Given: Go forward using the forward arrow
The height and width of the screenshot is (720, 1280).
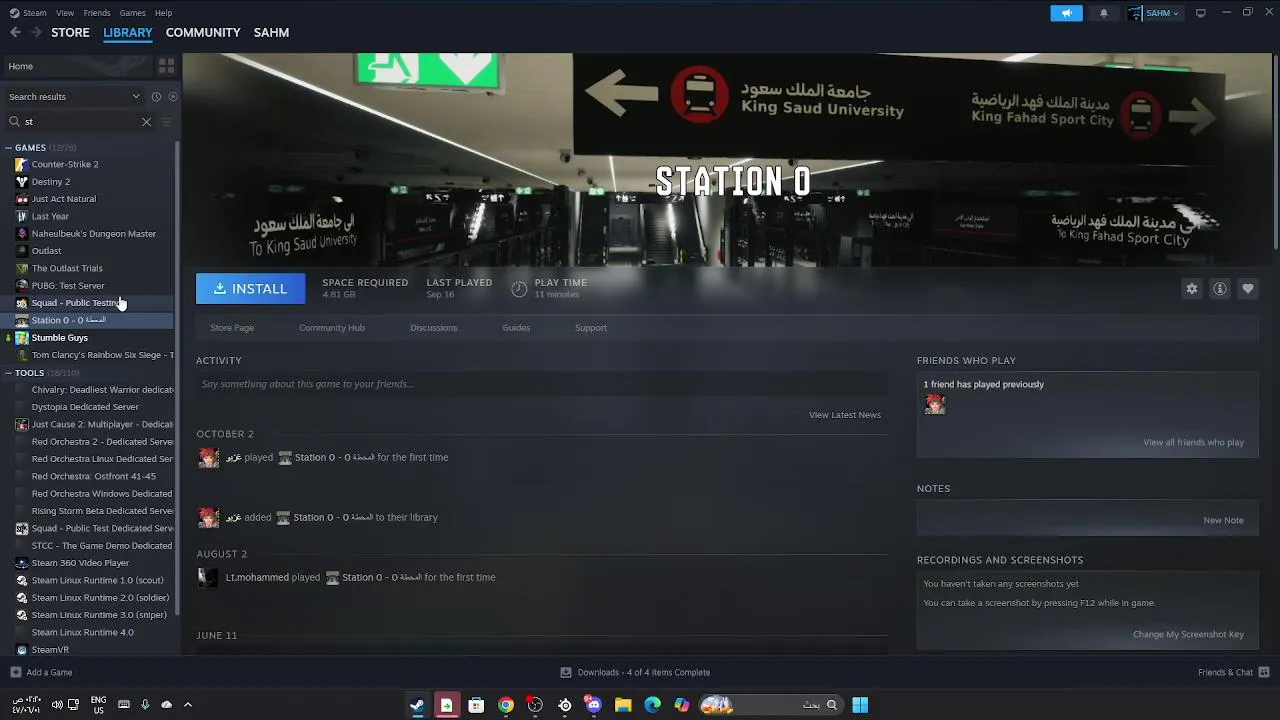Looking at the screenshot, I should (37, 32).
